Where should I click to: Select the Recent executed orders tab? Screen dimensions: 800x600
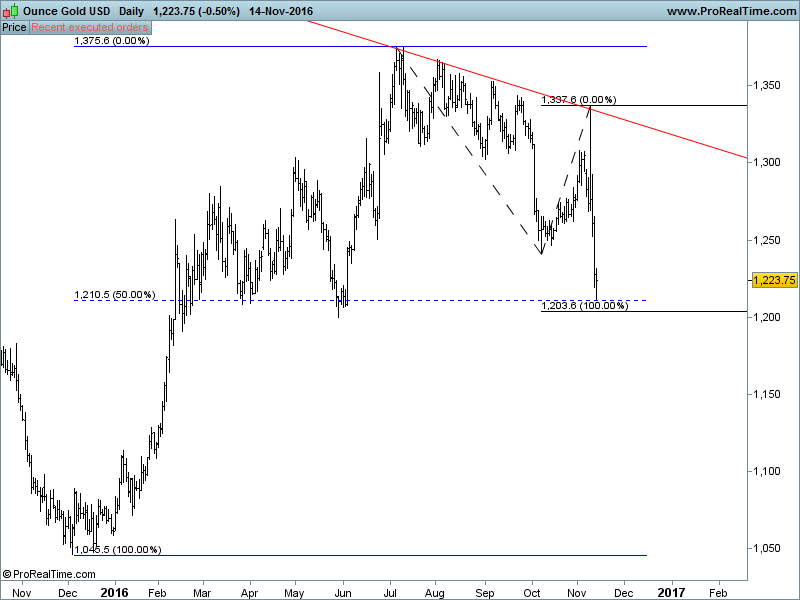[x=90, y=27]
